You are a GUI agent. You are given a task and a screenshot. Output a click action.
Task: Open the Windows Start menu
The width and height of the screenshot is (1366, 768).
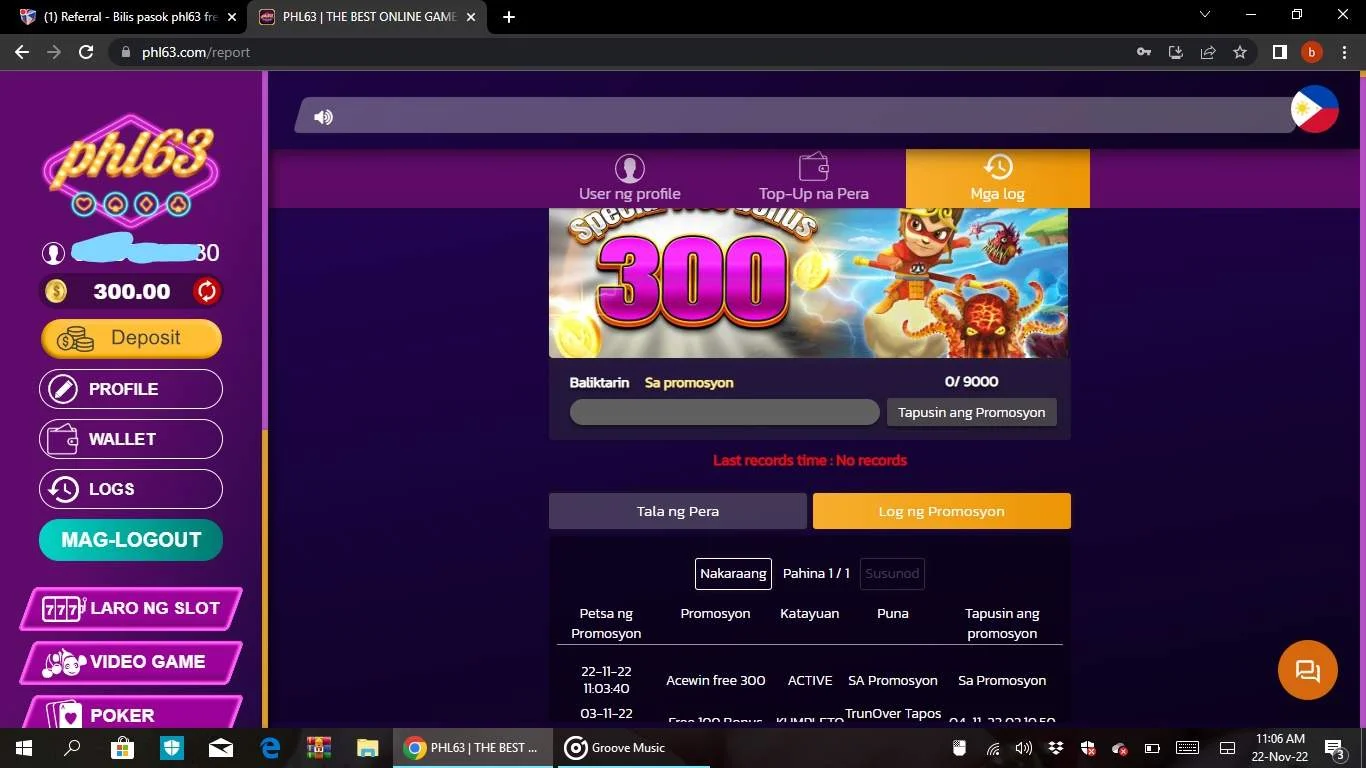(24, 748)
